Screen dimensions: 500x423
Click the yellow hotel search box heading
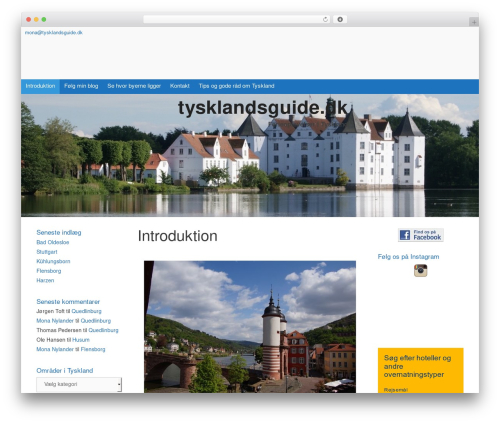pos(417,366)
